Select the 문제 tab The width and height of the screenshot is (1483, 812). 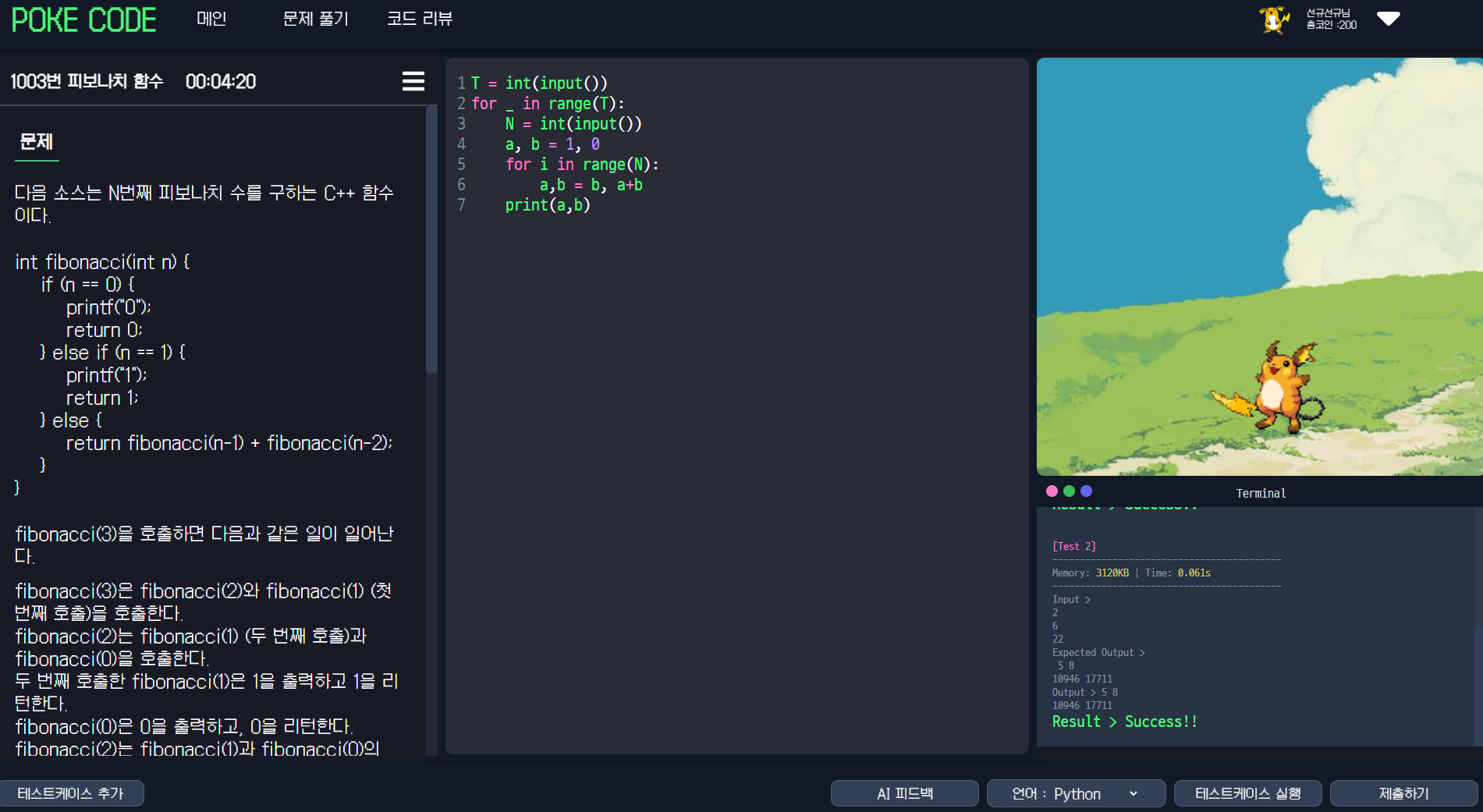[x=37, y=142]
